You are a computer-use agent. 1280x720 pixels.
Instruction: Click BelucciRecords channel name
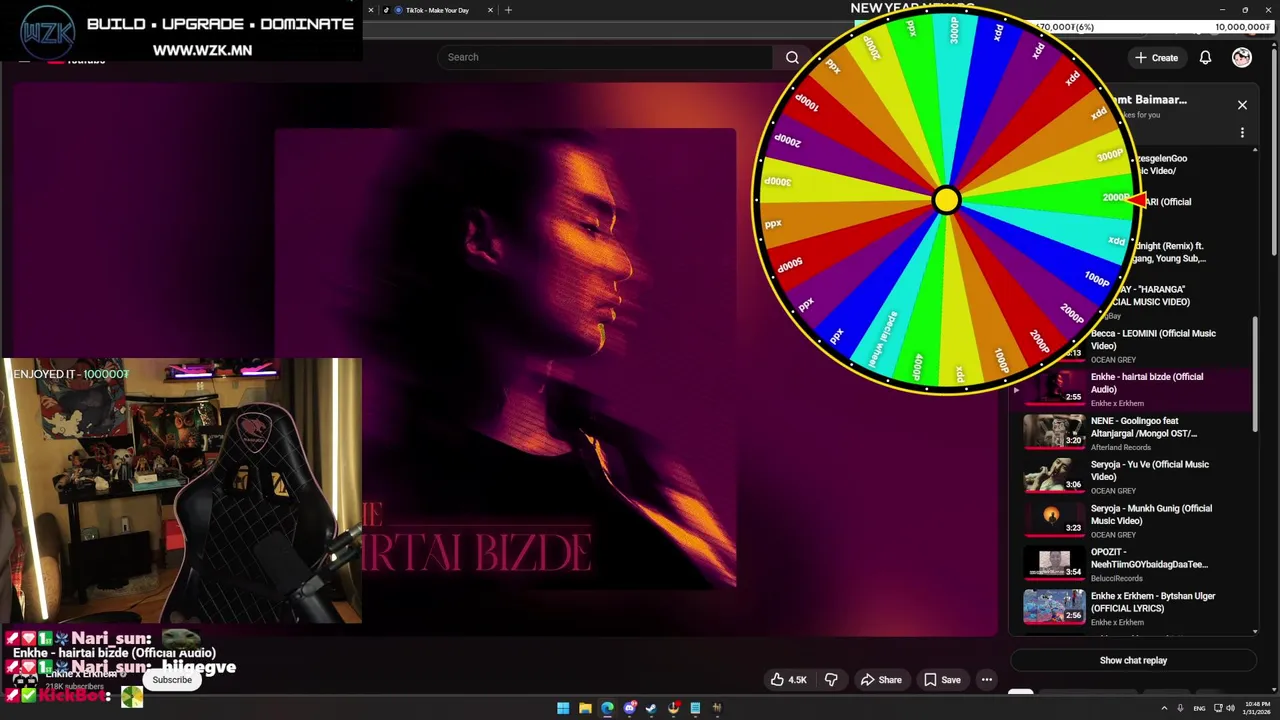[1116, 578]
